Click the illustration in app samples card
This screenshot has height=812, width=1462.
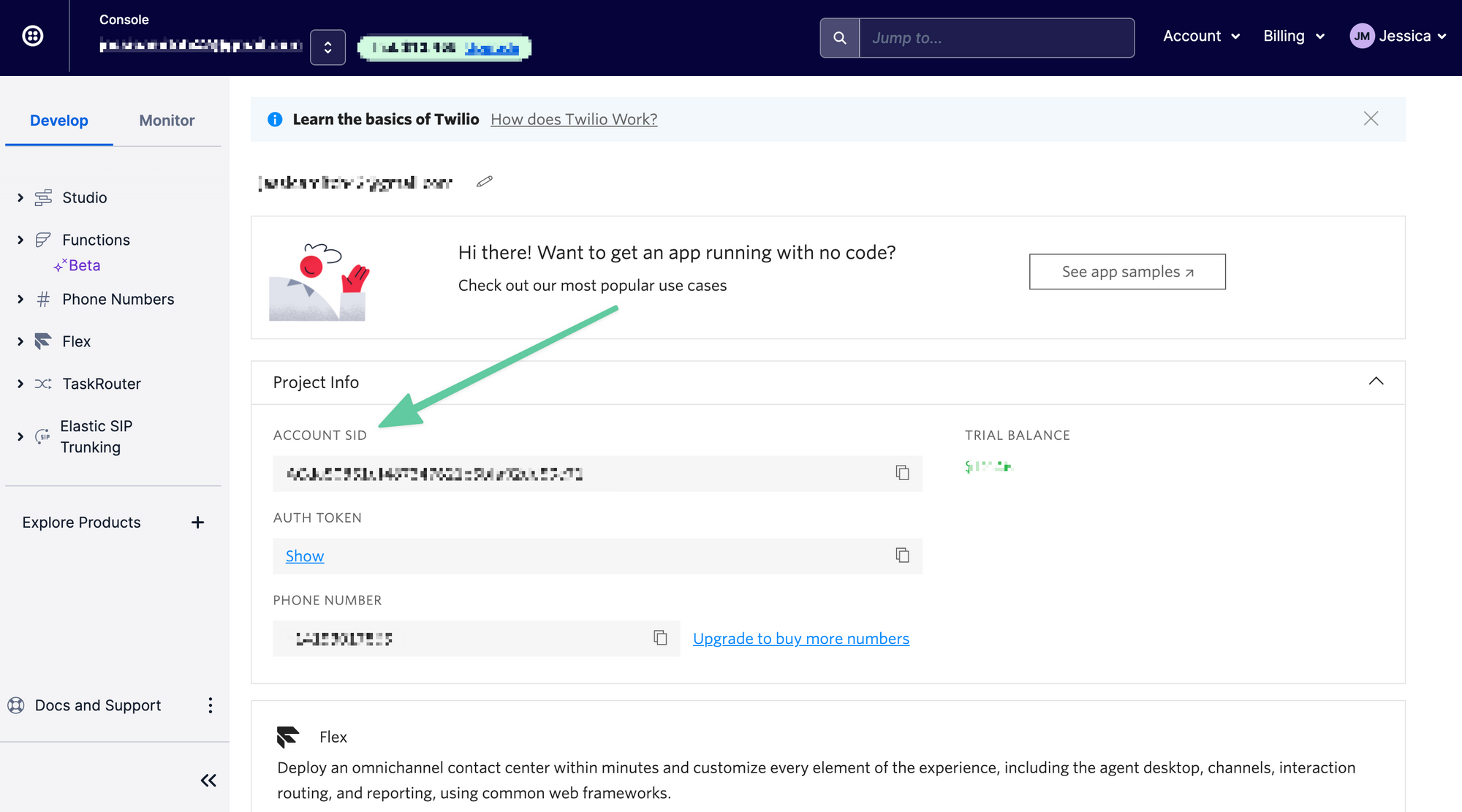tap(319, 281)
